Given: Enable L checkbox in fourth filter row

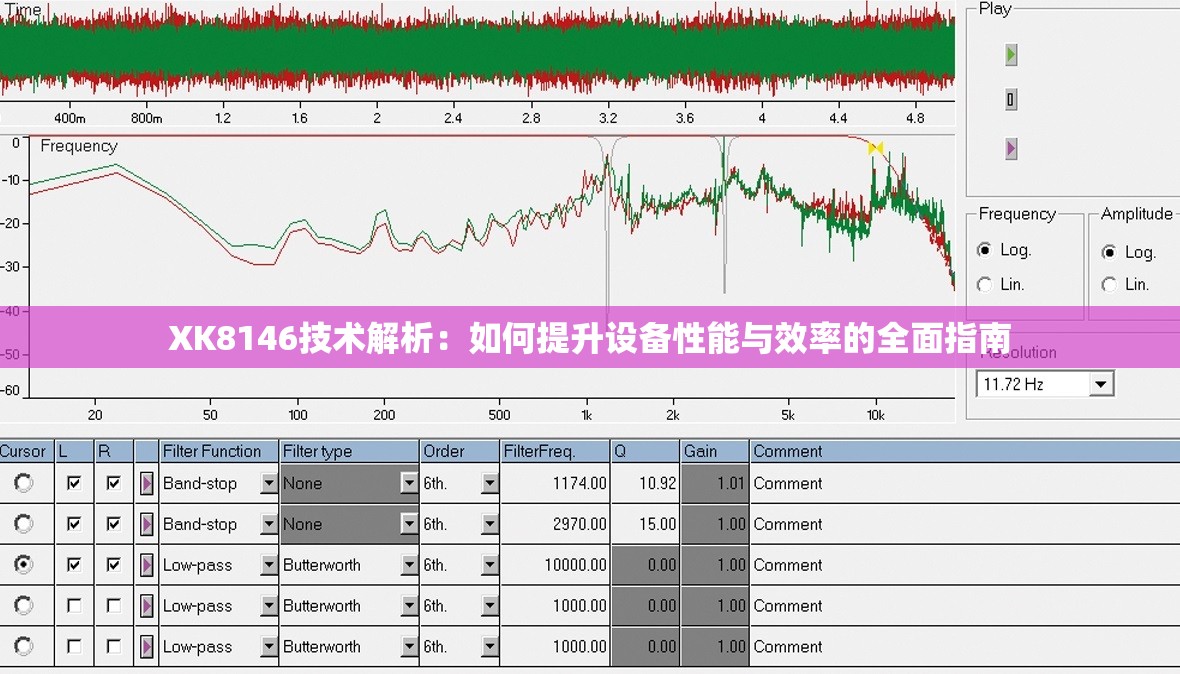Looking at the screenshot, I should click(x=74, y=605).
